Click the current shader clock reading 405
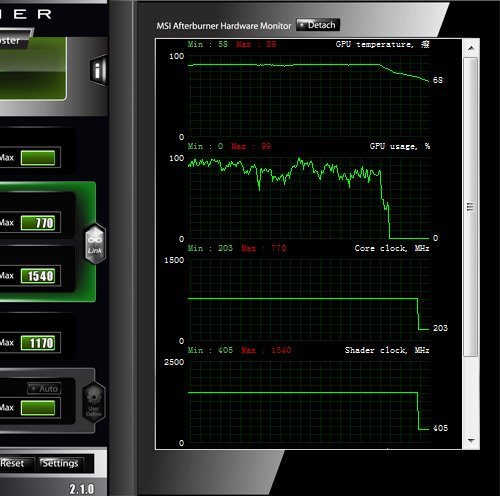The image size is (500, 496). [x=440, y=428]
